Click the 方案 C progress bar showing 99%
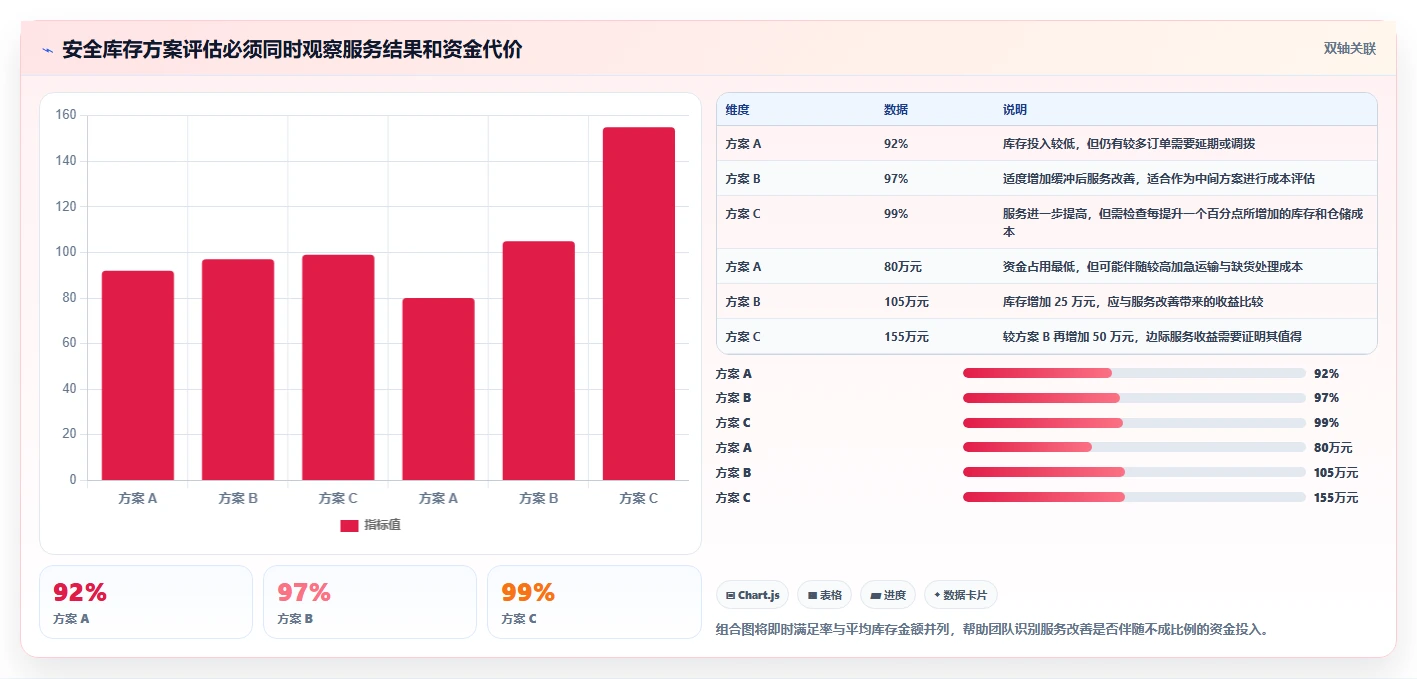The height and width of the screenshot is (679, 1417). click(x=1134, y=423)
